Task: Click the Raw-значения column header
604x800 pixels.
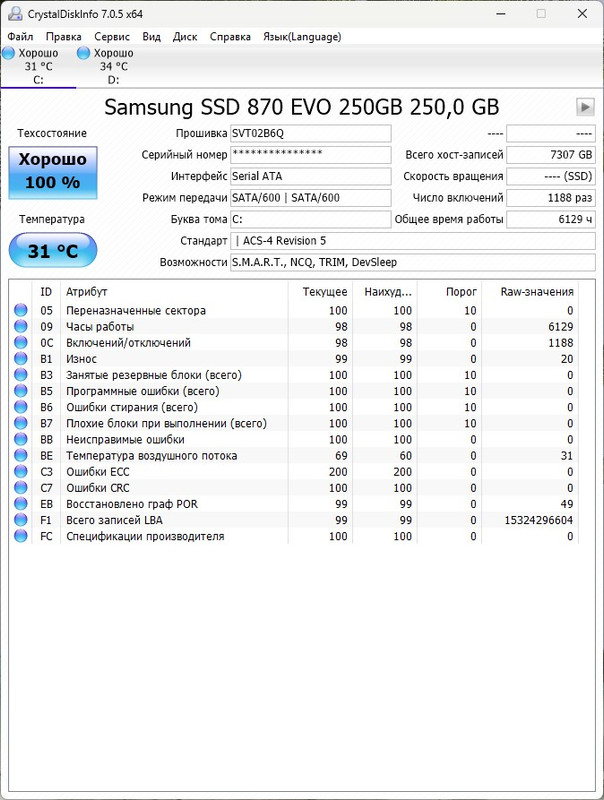Action: (530, 292)
